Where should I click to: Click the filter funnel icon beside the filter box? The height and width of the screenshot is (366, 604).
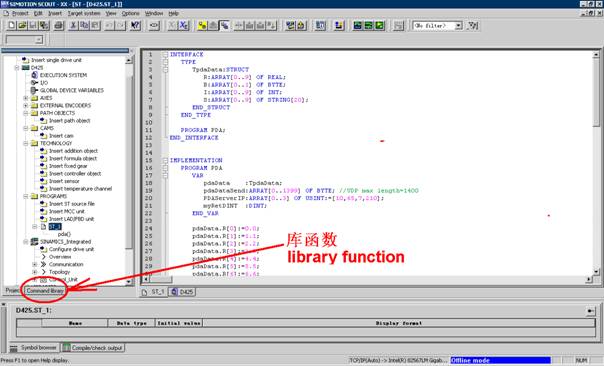coord(473,25)
